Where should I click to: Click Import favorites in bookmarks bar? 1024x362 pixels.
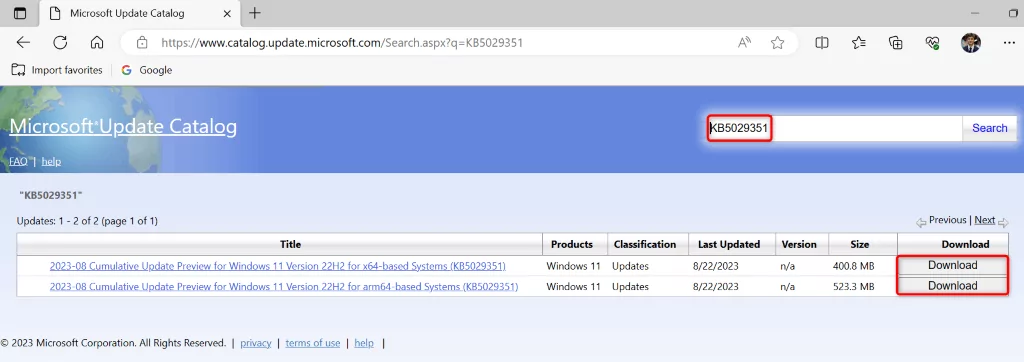click(x=57, y=70)
